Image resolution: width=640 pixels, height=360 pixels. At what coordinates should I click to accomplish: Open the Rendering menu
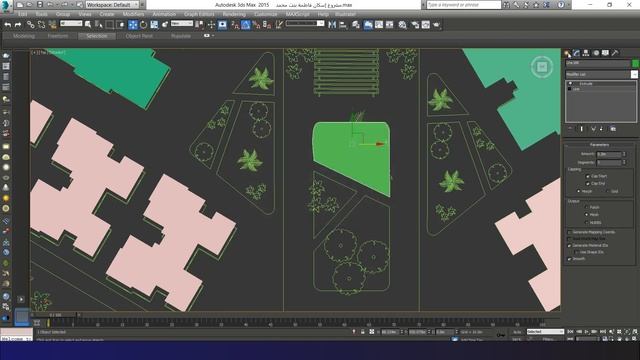(x=234, y=14)
